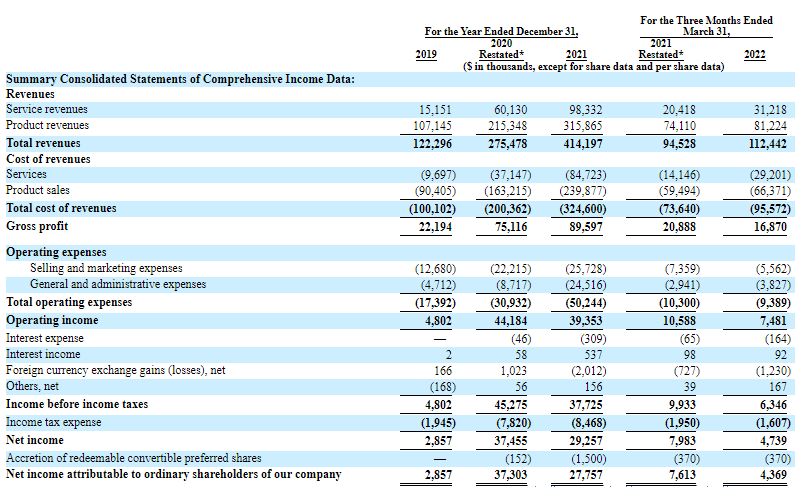This screenshot has width=806, height=494.
Task: Click interest expense value (309)
Action: tap(593, 339)
